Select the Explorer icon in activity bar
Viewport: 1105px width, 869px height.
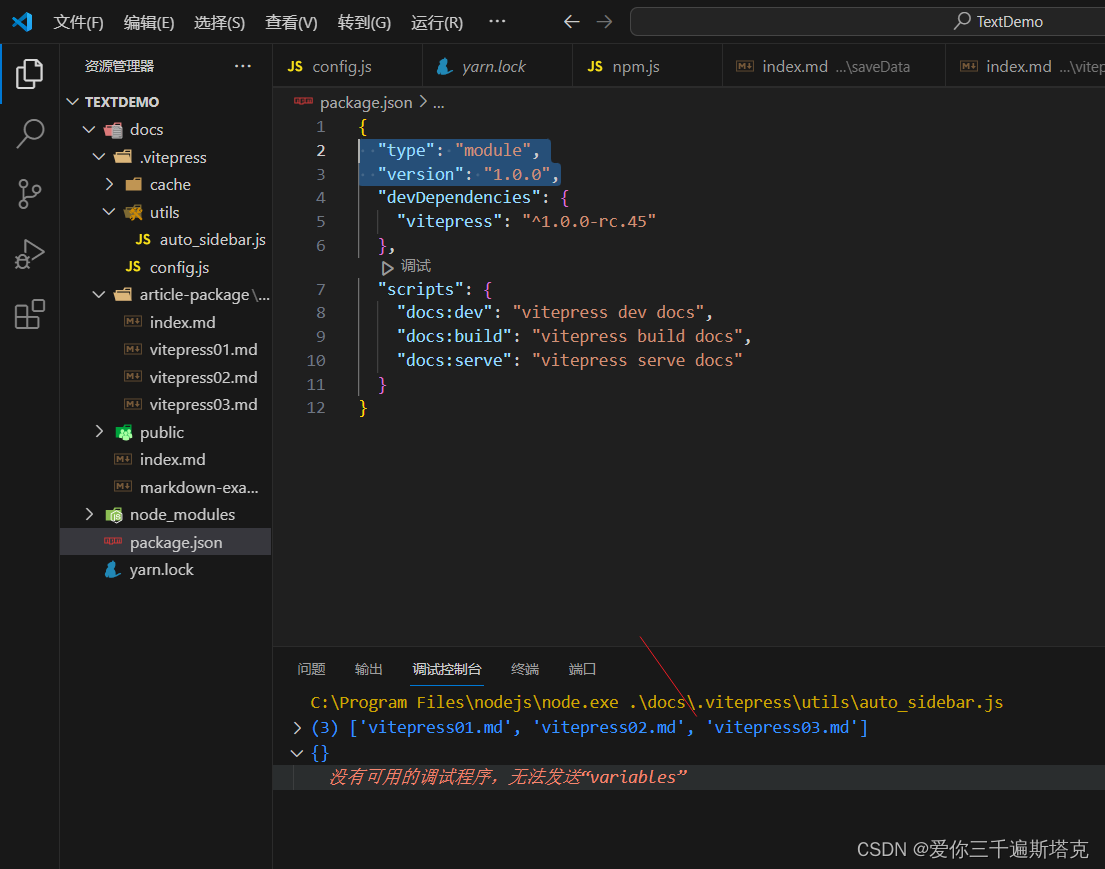tap(29, 72)
